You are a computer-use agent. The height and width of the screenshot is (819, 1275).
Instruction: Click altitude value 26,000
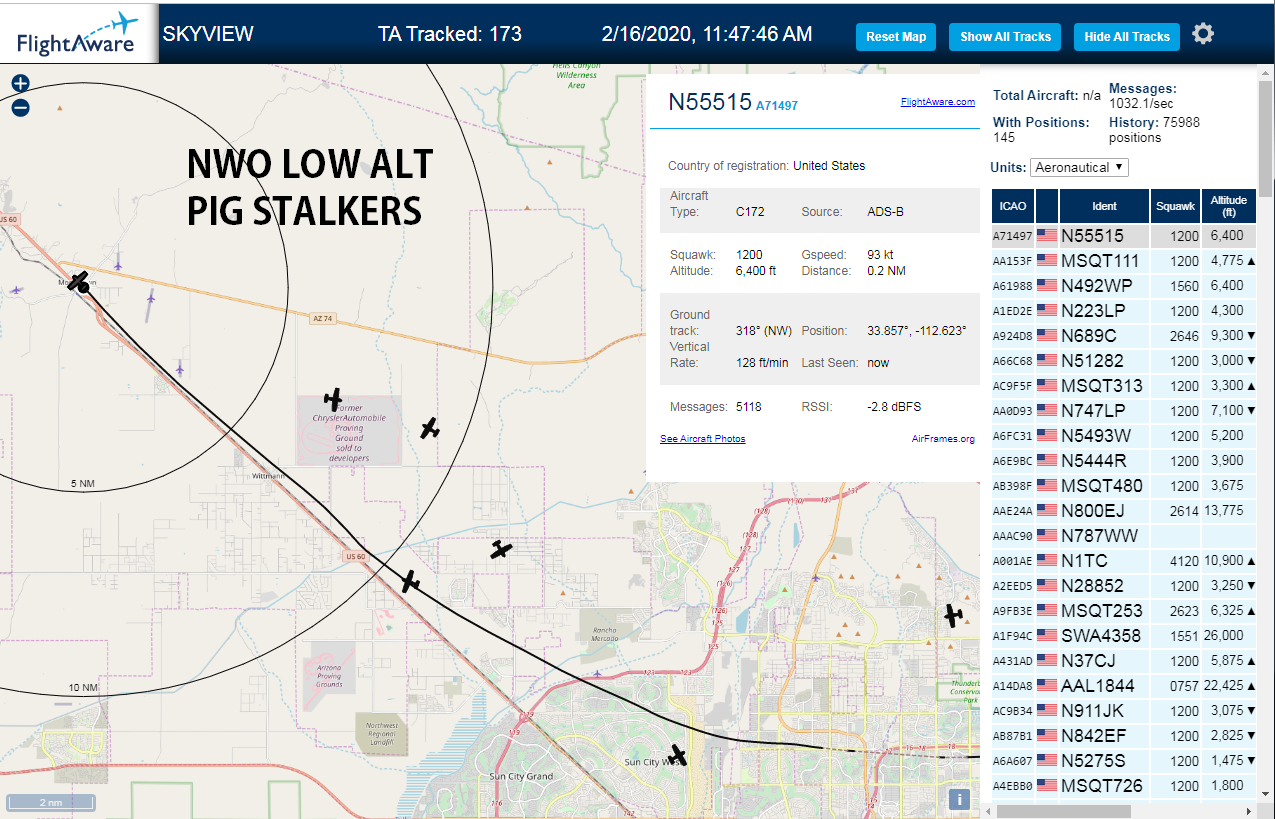tap(1223, 636)
